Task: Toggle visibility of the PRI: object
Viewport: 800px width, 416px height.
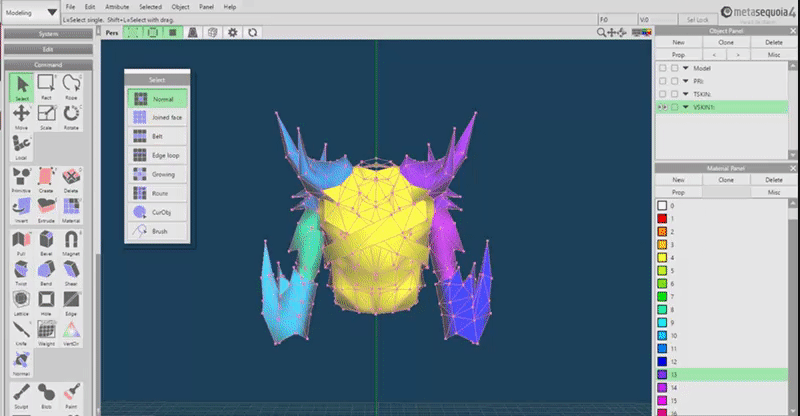Action: (x=662, y=81)
